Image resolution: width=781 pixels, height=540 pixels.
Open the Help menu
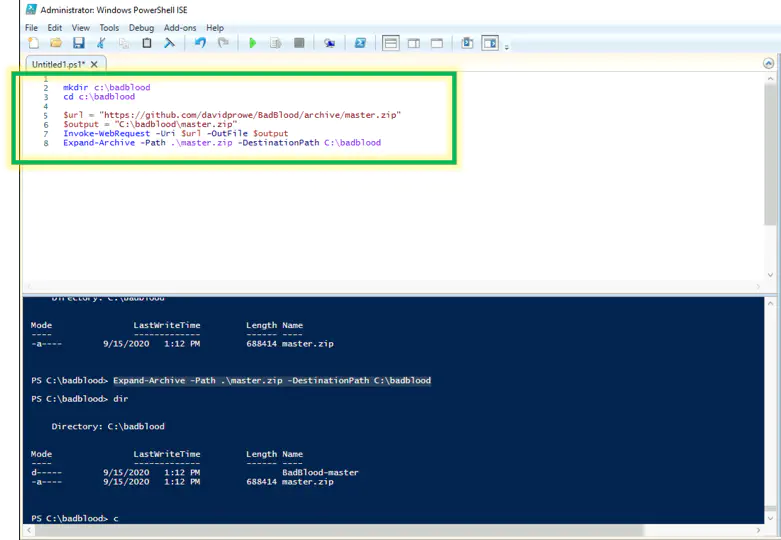(215, 28)
